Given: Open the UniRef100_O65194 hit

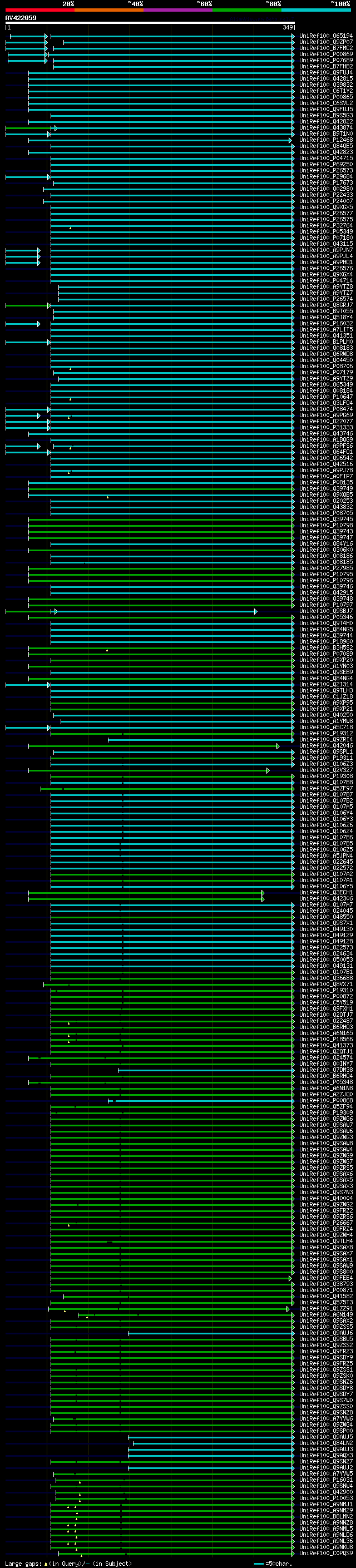Looking at the screenshot, I should point(326,36).
